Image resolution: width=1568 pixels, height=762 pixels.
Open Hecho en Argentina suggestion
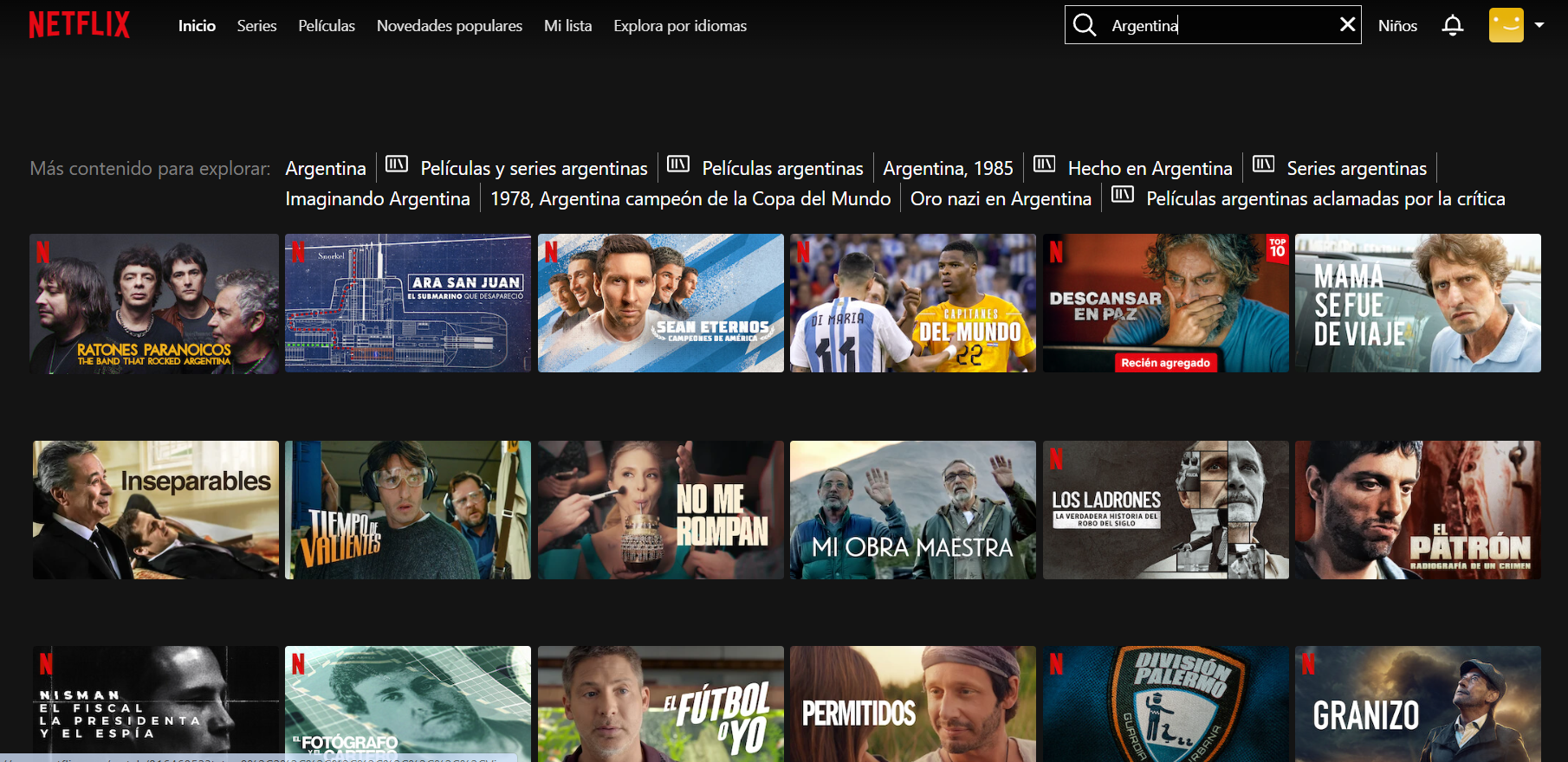(1150, 168)
